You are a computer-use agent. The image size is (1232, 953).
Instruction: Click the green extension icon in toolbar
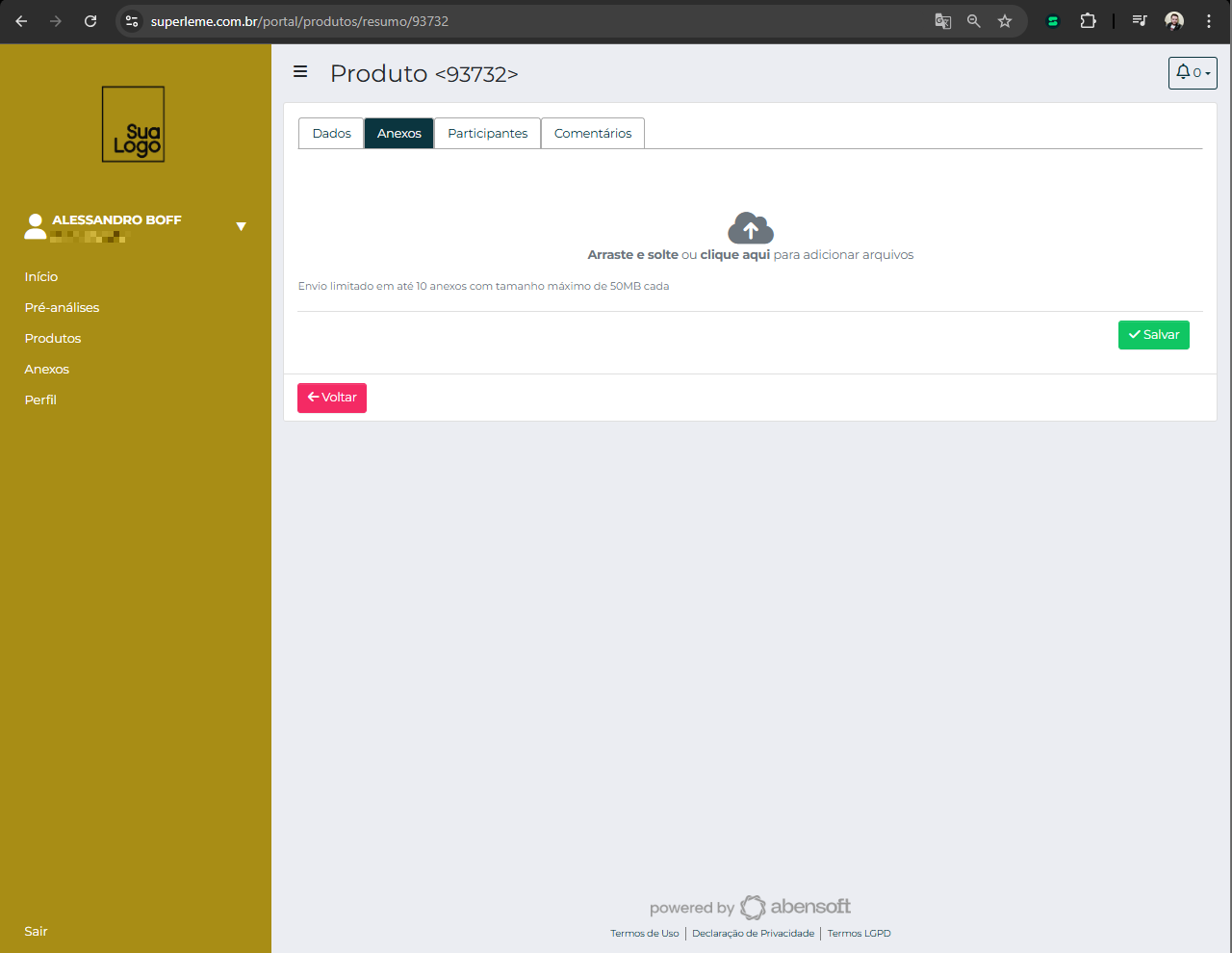[x=1053, y=21]
